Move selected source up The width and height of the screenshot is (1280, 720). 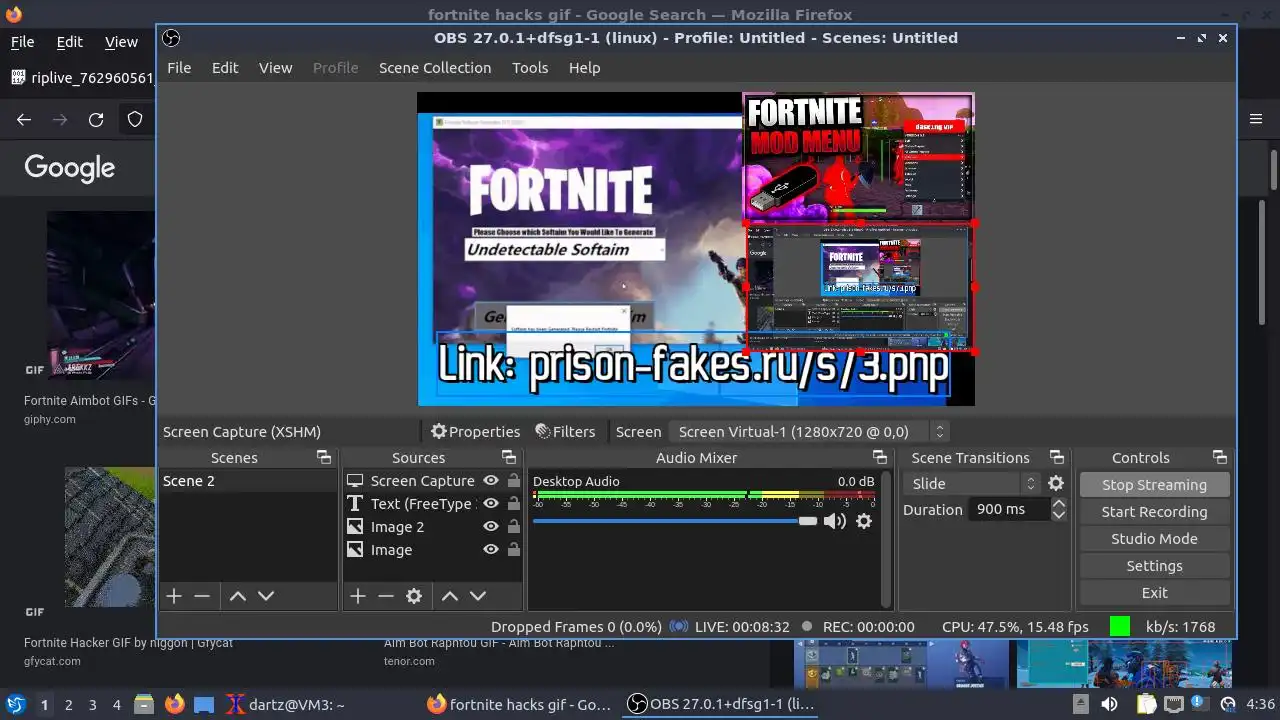click(x=450, y=596)
